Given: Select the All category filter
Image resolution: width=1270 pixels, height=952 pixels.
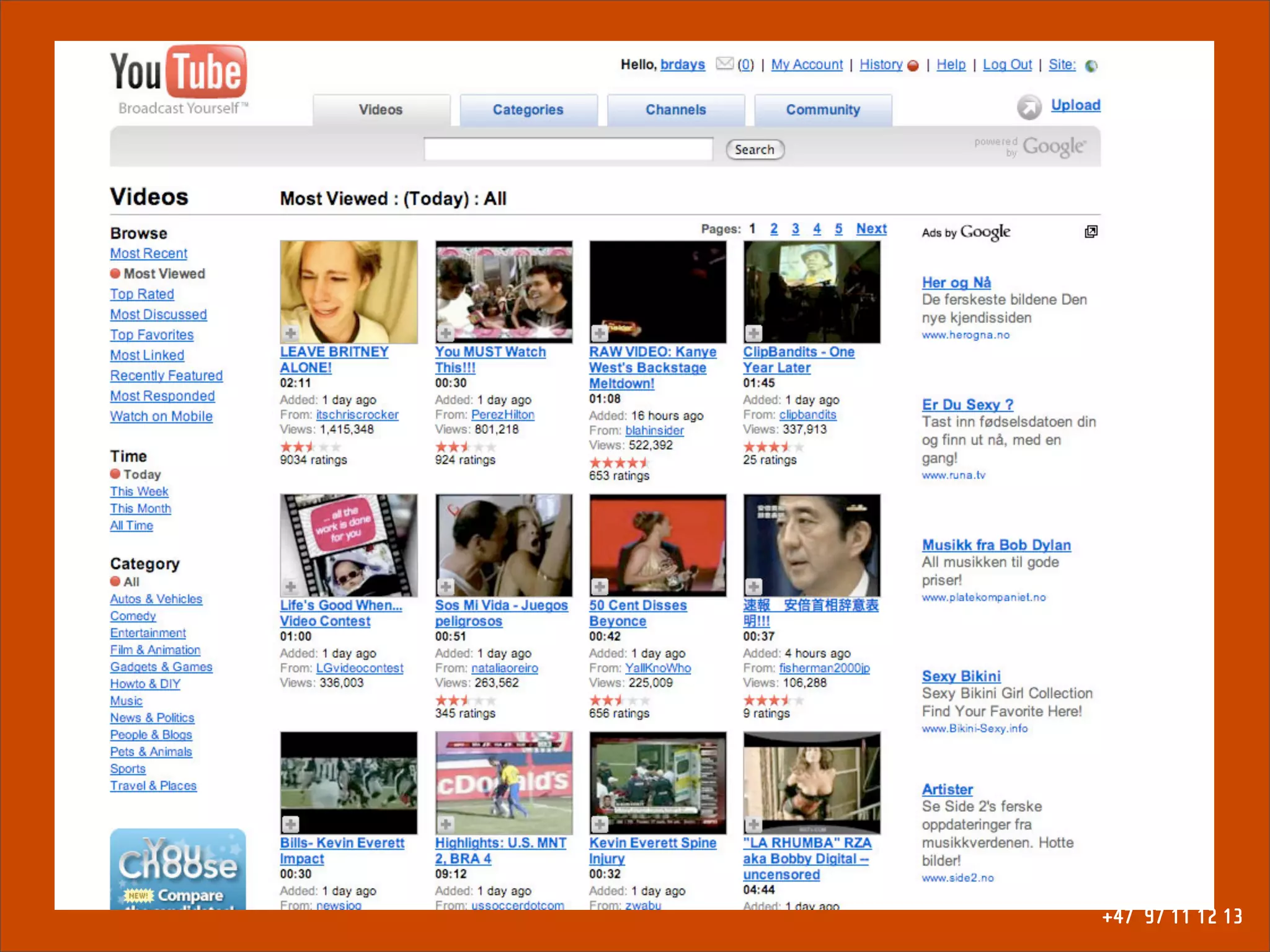Looking at the screenshot, I should click(x=131, y=581).
